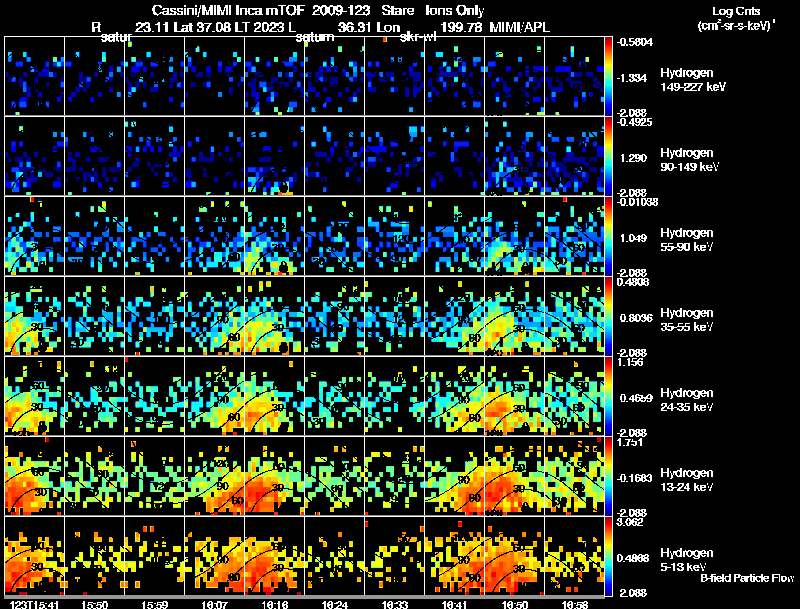Click the Hydrogen 5-13 keV label

click(x=687, y=560)
